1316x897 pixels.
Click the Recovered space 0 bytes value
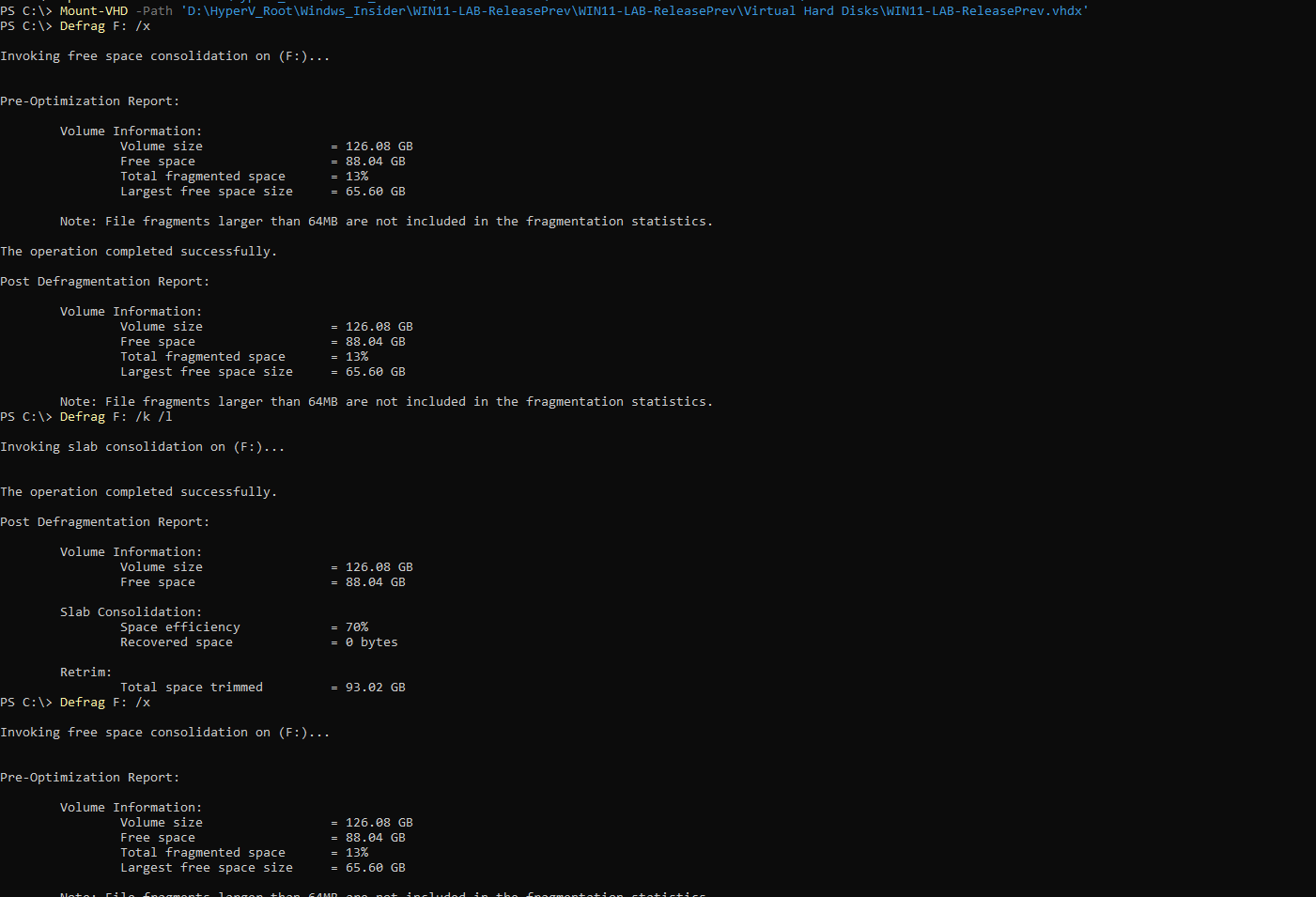pos(371,642)
